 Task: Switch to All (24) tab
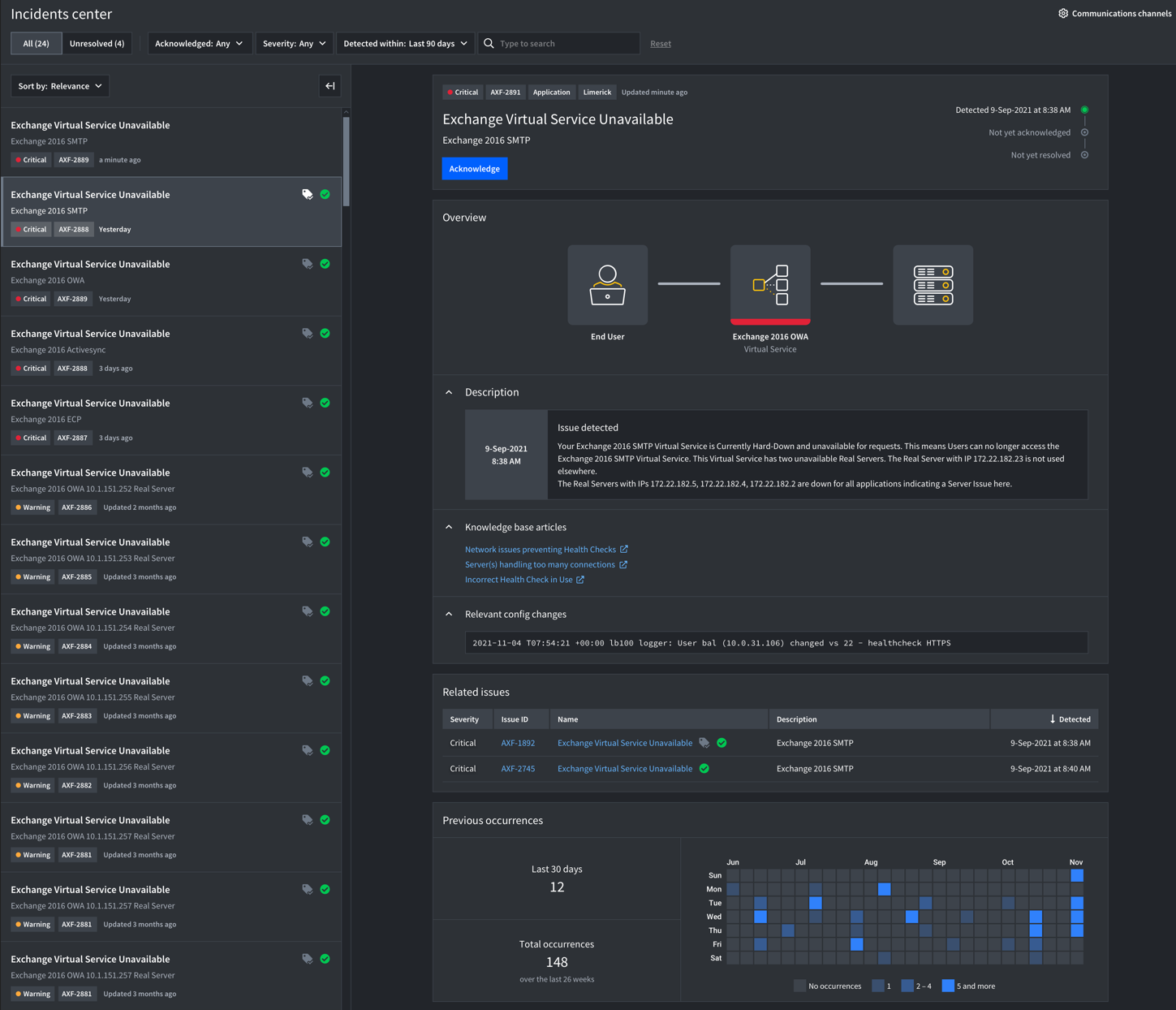point(36,44)
